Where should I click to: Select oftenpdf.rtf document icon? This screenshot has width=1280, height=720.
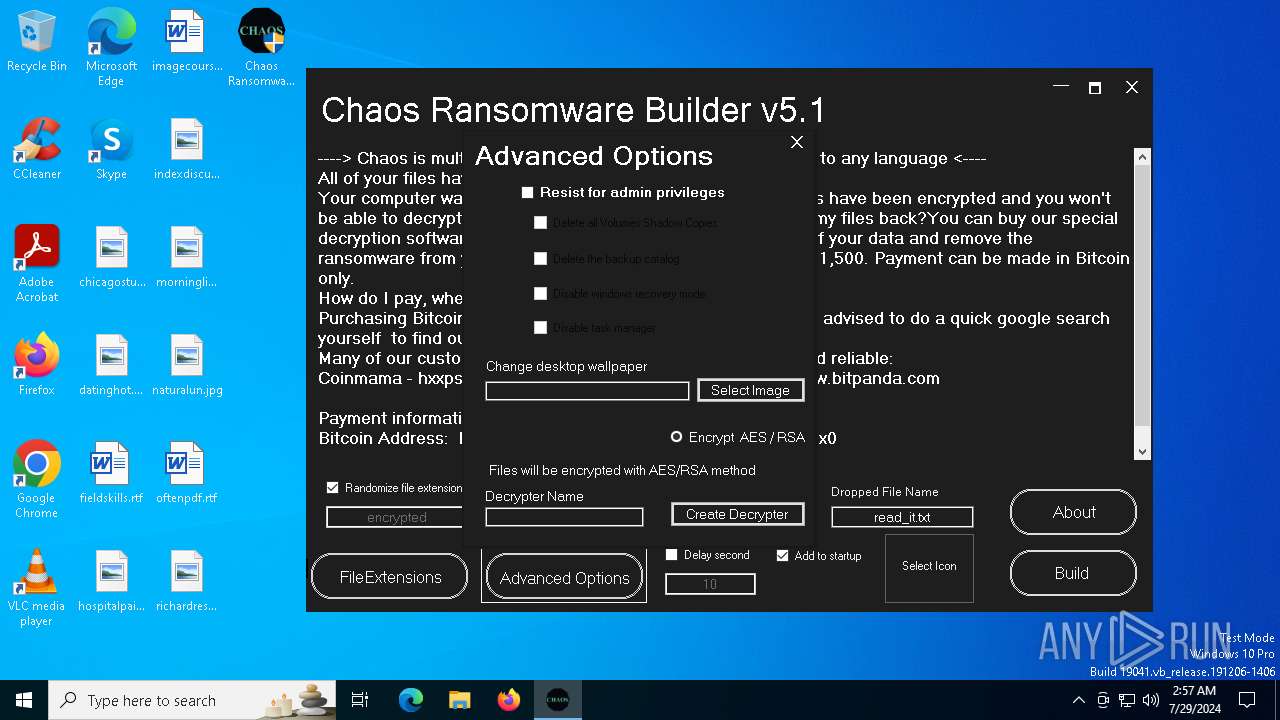point(186,473)
